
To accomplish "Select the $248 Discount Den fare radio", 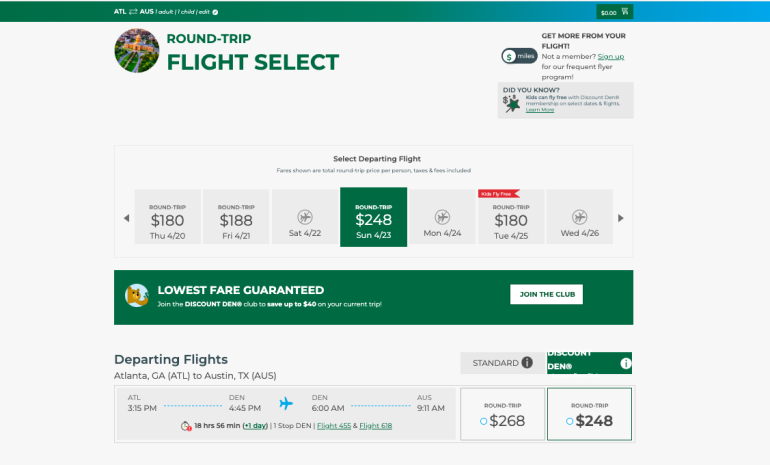I will click(570, 421).
